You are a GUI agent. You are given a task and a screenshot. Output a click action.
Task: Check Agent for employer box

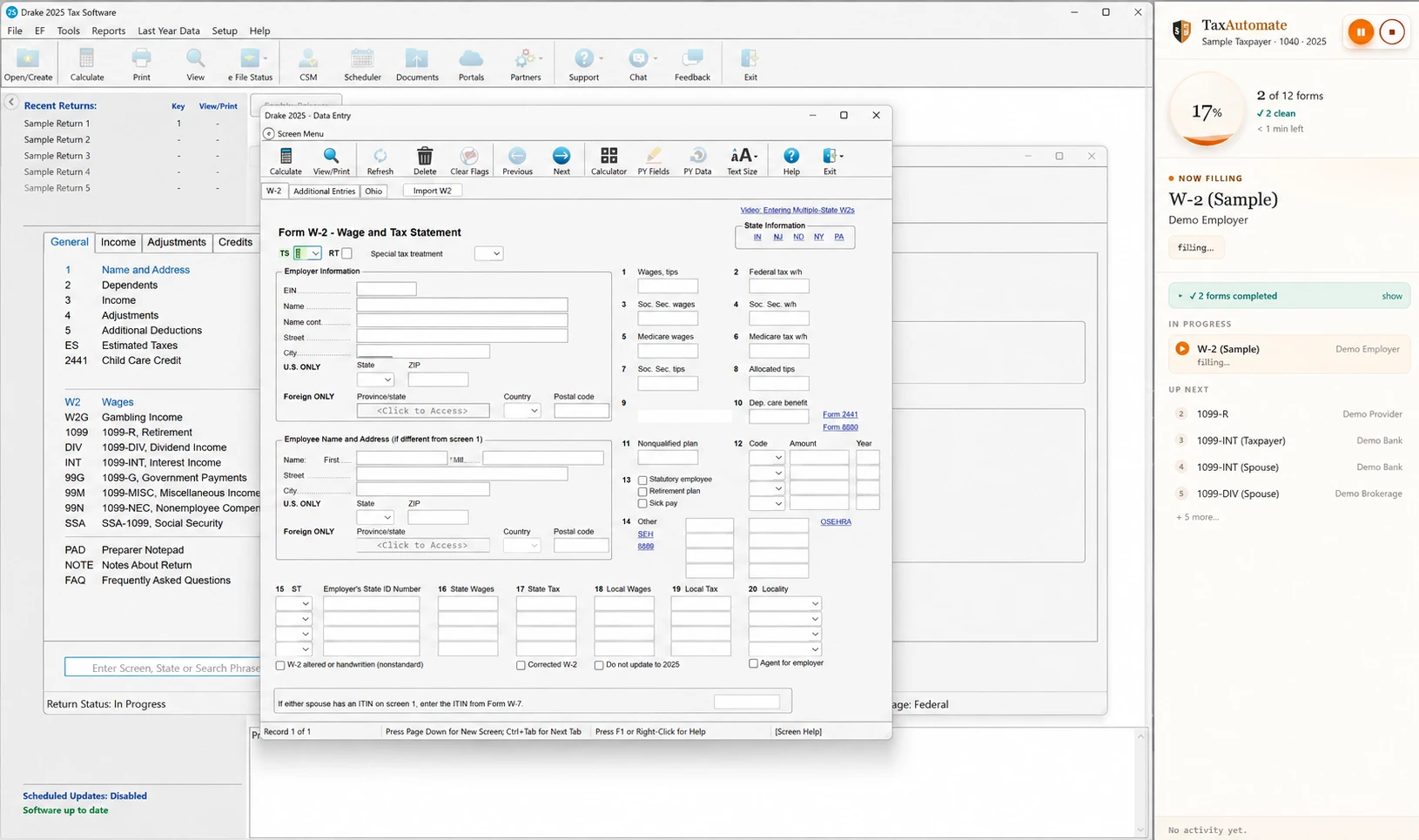pyautogui.click(x=753, y=663)
